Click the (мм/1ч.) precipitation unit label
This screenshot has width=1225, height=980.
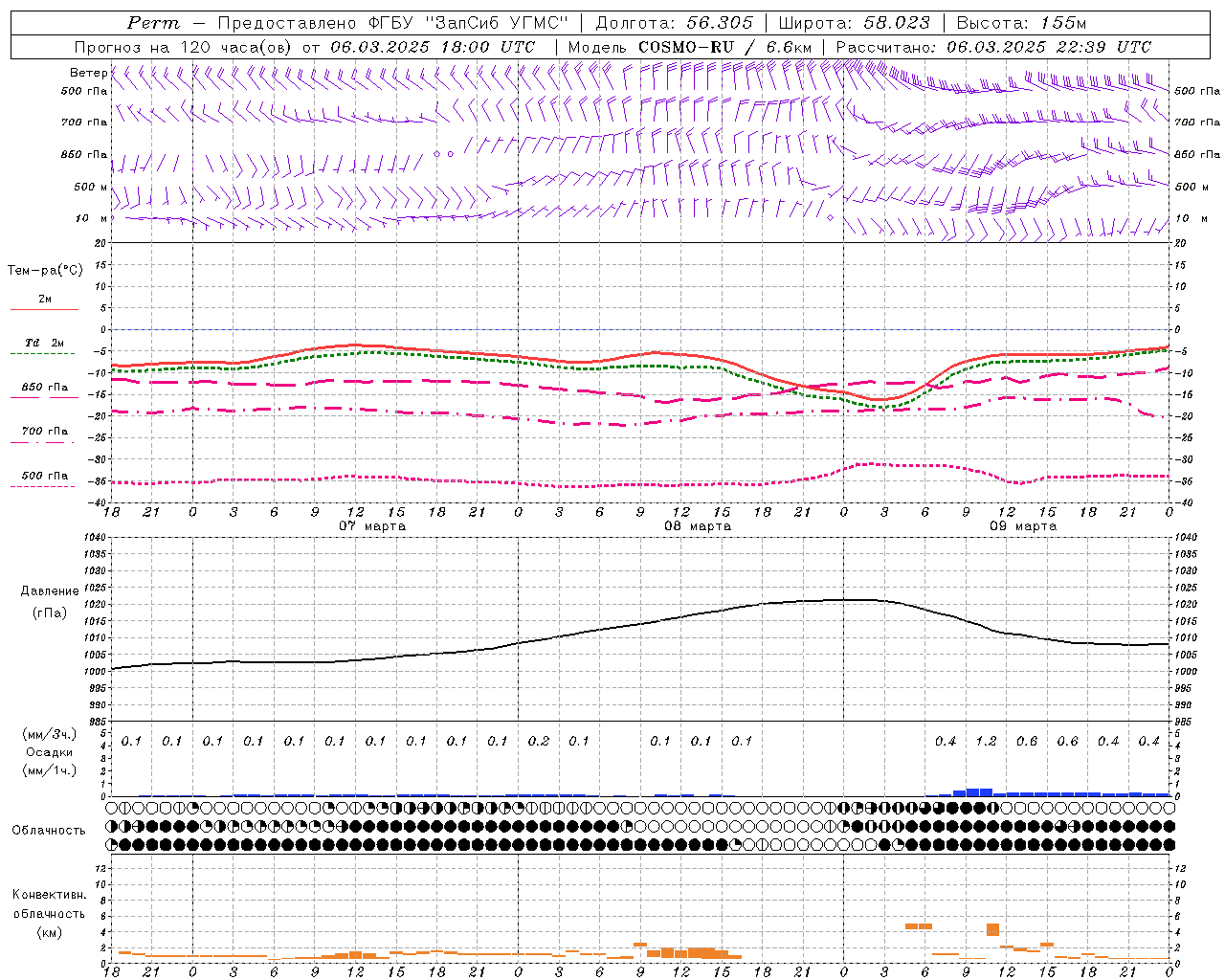pos(50,770)
